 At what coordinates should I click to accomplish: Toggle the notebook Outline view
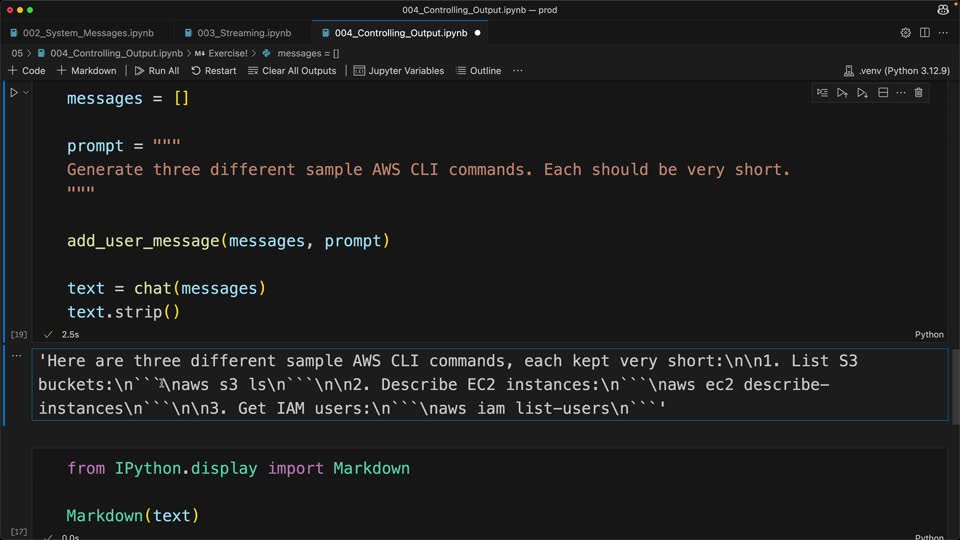[x=479, y=70]
